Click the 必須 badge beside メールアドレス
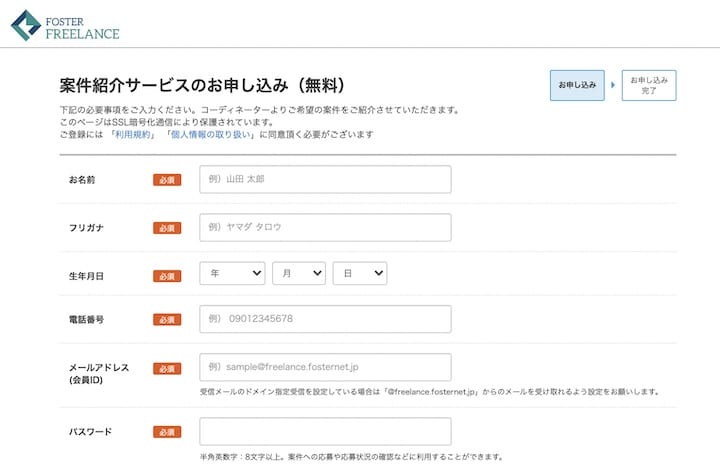This screenshot has width=720, height=472. pyautogui.click(x=167, y=368)
